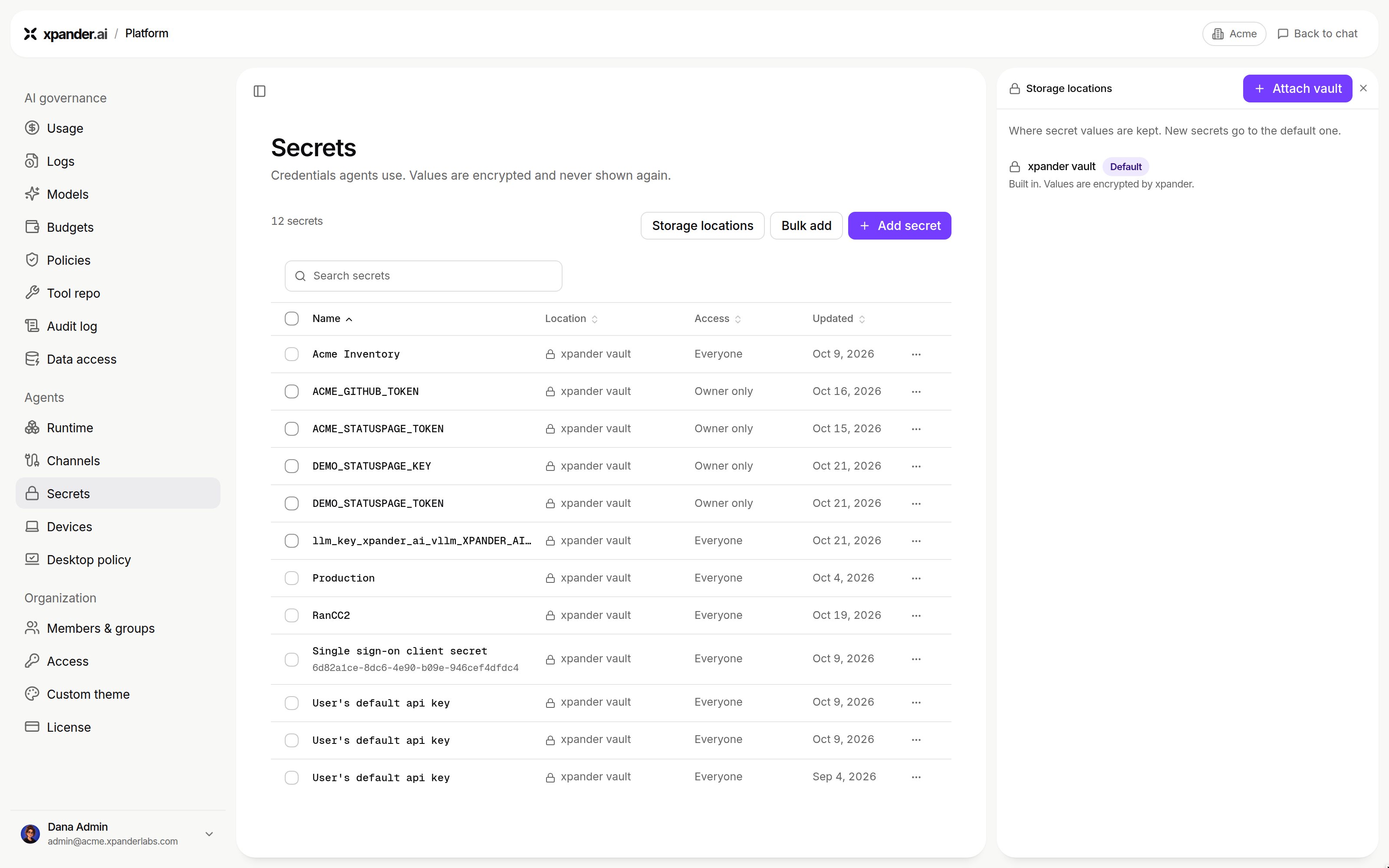
Task: Click the Add secret button
Action: 899,226
